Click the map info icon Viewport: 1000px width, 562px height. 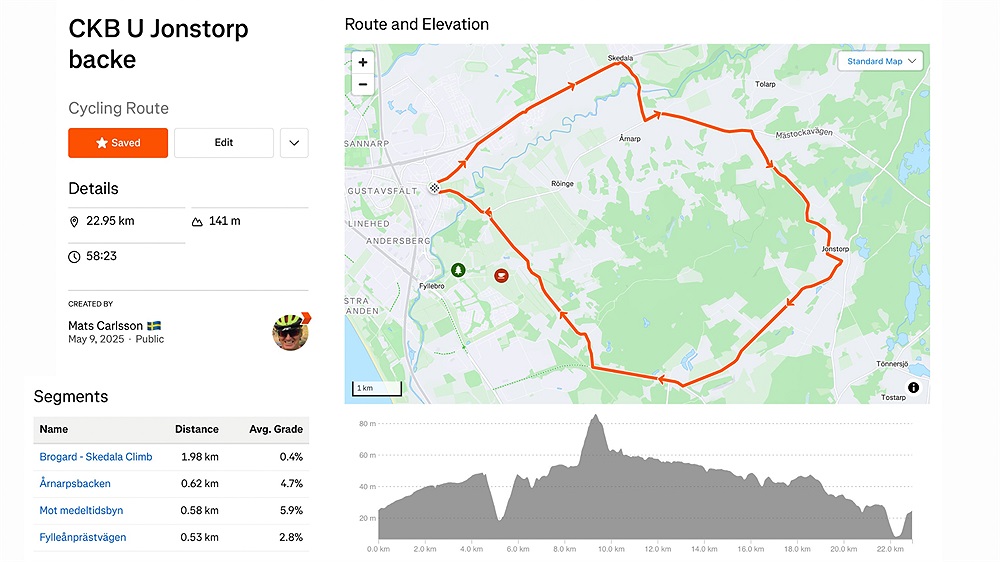point(914,388)
